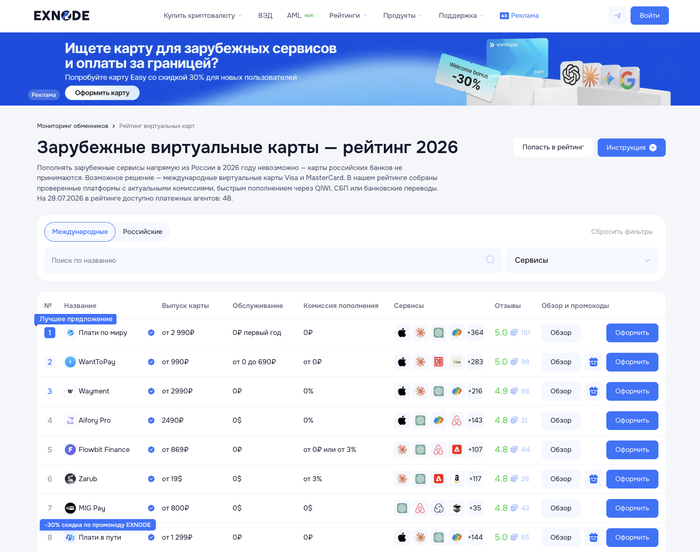
Task: Focus the Поиск по названию field
Action: (272, 260)
